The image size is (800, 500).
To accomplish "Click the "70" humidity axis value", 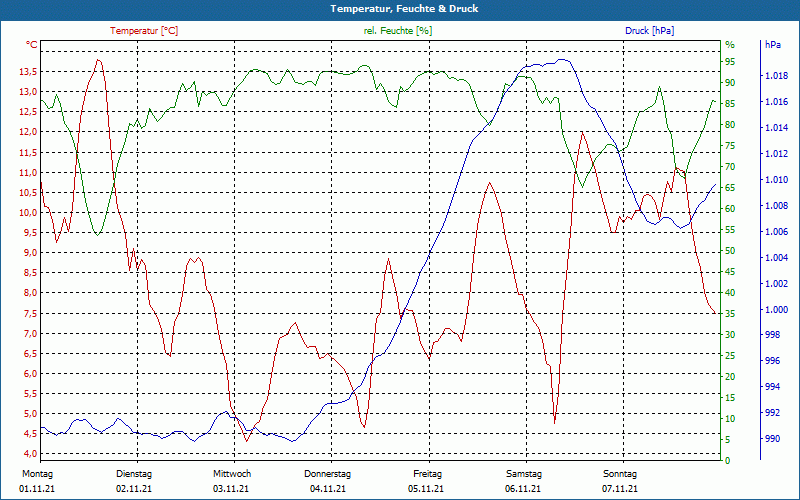I will pyautogui.click(x=730, y=167).
